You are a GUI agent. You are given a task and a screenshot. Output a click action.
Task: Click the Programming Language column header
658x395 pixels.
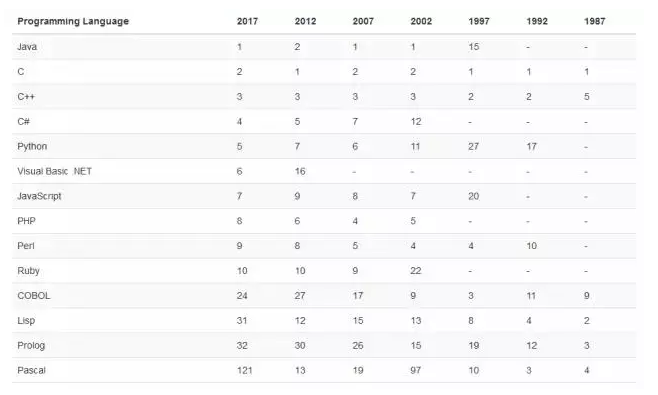[73, 21]
